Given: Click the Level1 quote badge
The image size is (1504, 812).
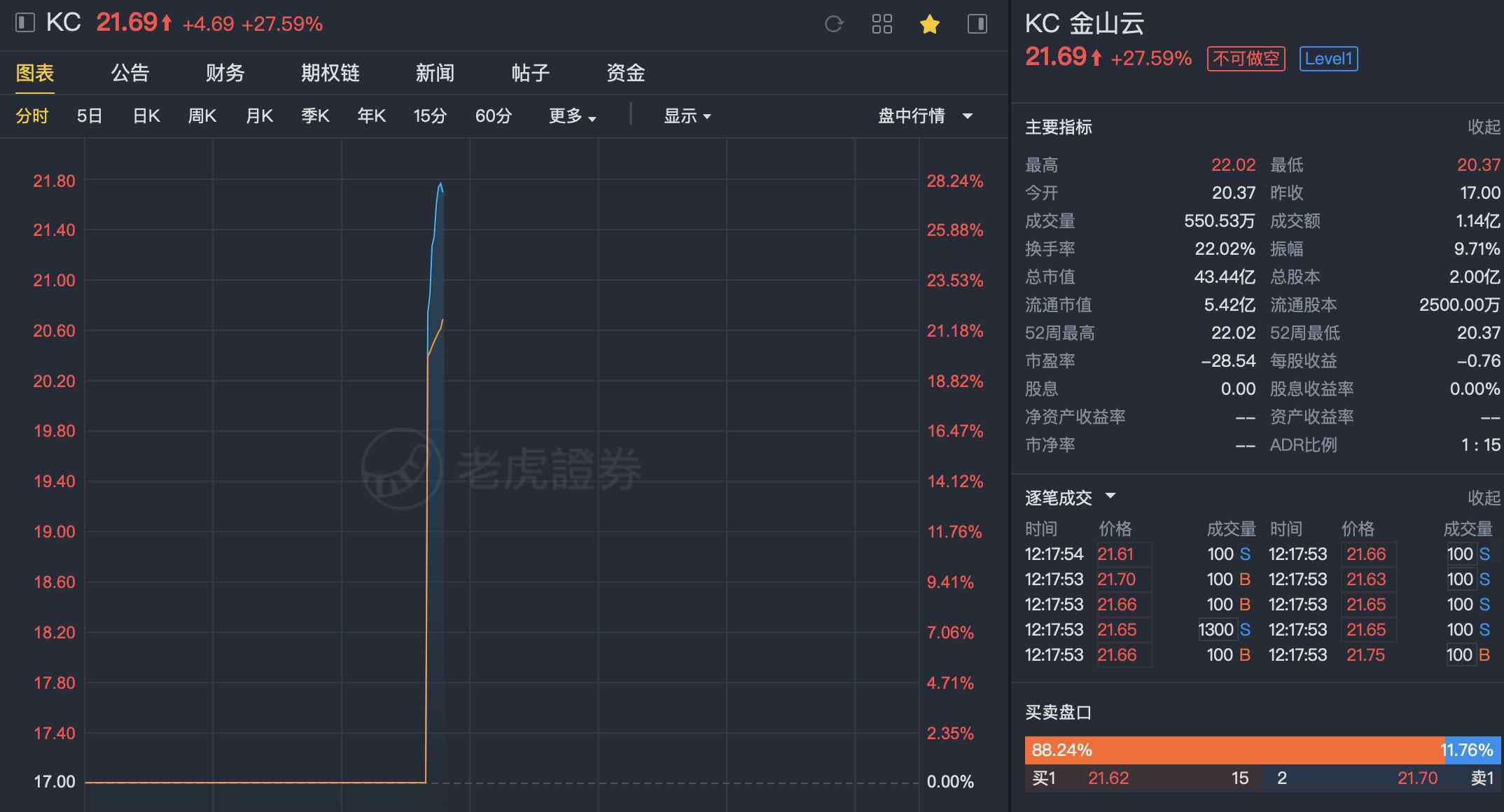Looking at the screenshot, I should point(1329,59).
